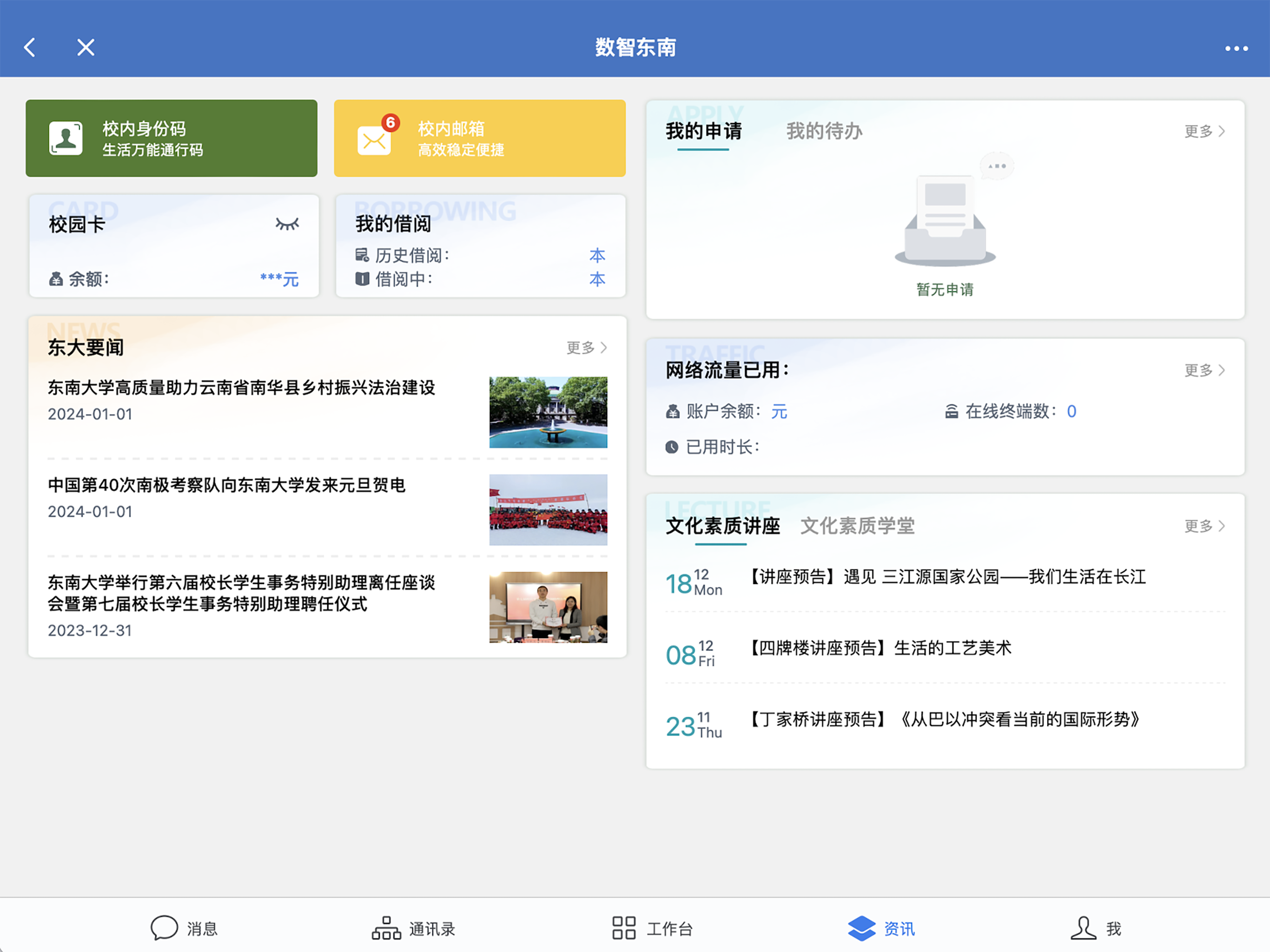Open the appointment ceremony photo thumbnail

click(x=548, y=607)
